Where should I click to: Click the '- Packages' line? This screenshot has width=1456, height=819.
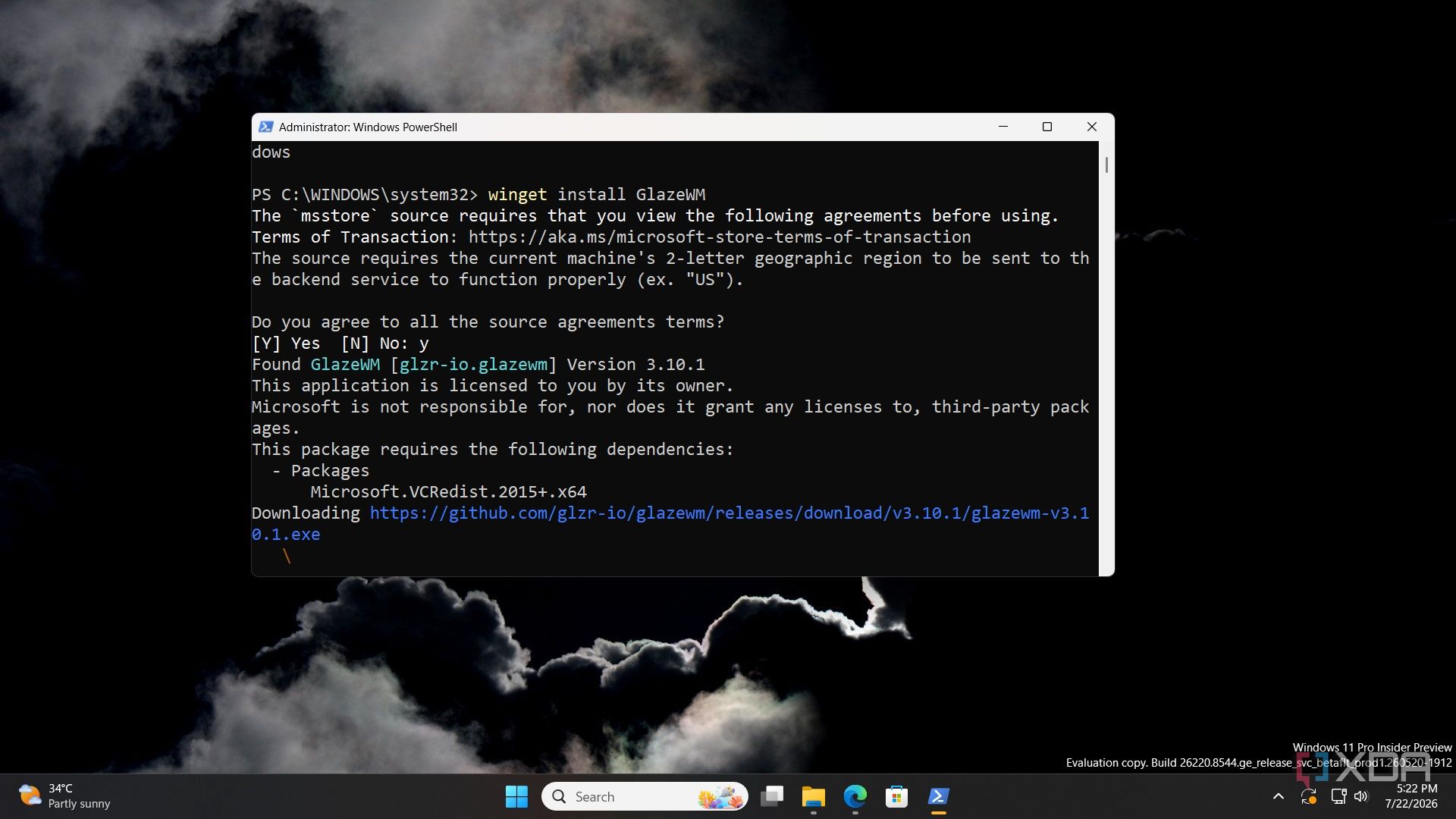pos(321,470)
